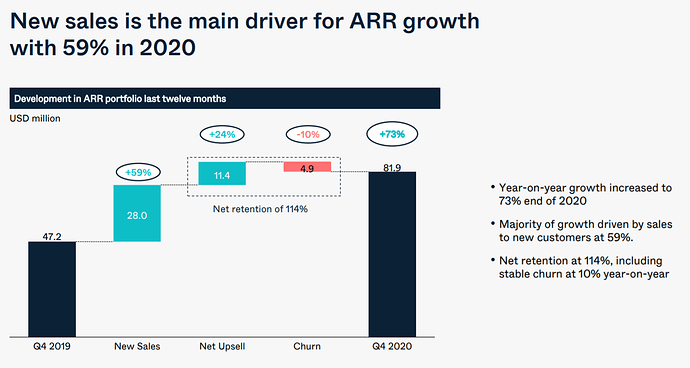Viewport: 690px width, 368px height.
Task: Click the 'Churn' axis label
Action: pyautogui.click(x=307, y=346)
